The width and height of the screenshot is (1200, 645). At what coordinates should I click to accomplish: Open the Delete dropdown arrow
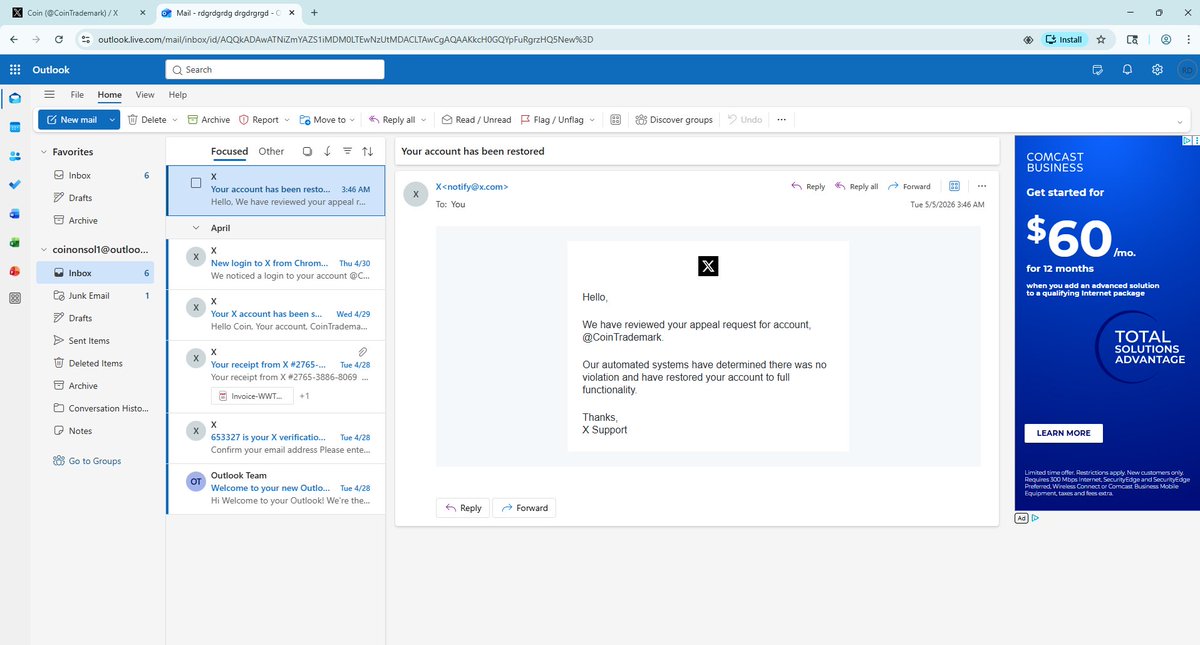pos(175,120)
